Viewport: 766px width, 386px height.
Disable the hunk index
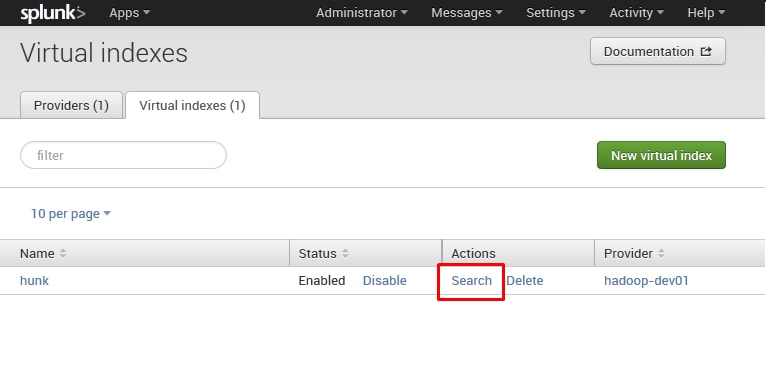pyautogui.click(x=384, y=280)
